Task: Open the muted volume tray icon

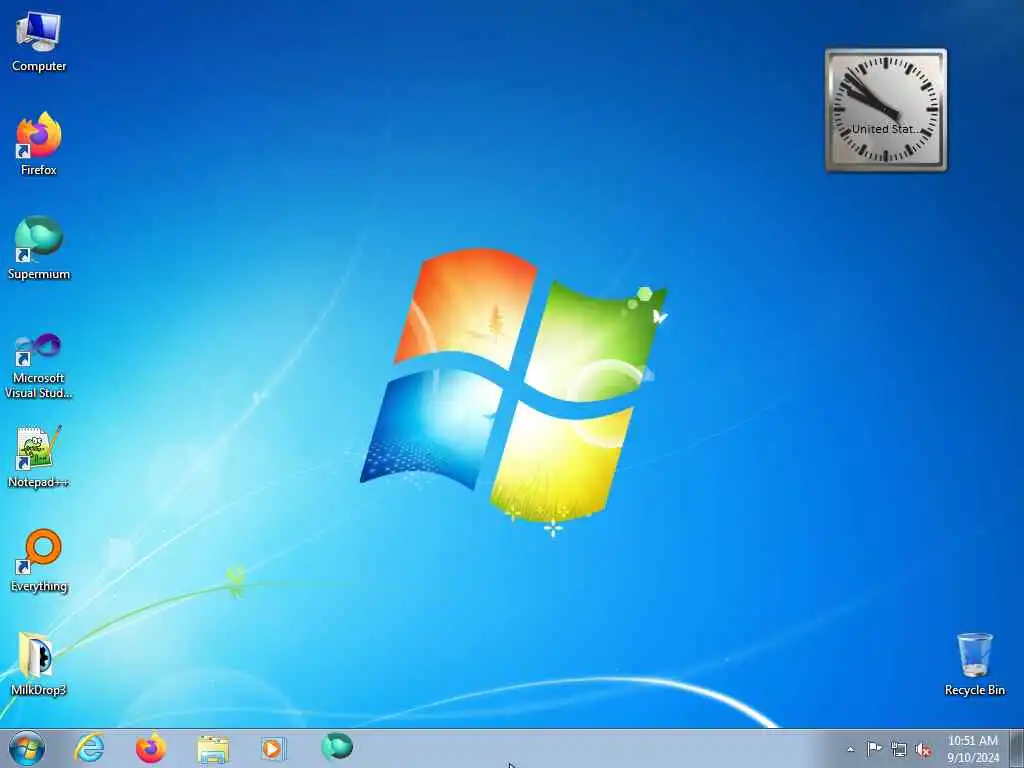Action: 923,750
